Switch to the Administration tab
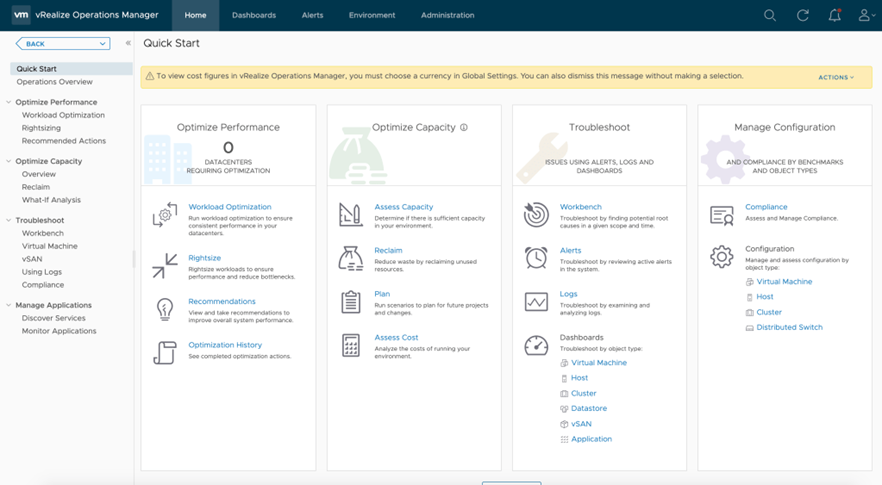 [x=447, y=15]
